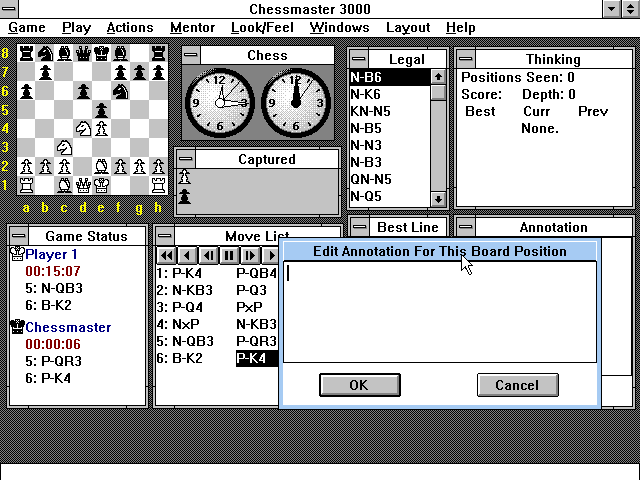Click the left chess clock face
640x480 pixels.
tap(220, 102)
